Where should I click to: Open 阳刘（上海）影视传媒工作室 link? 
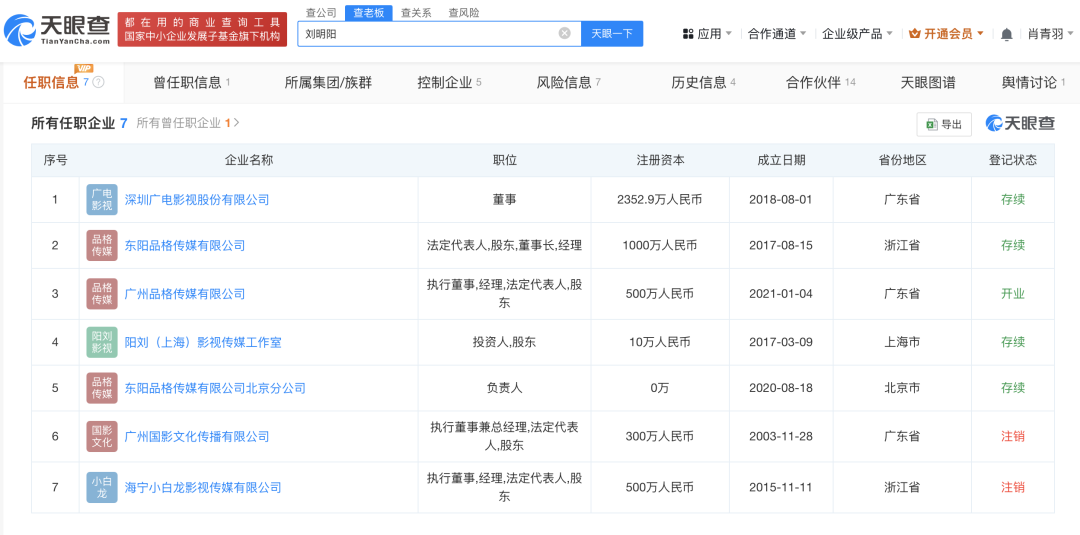(202, 342)
